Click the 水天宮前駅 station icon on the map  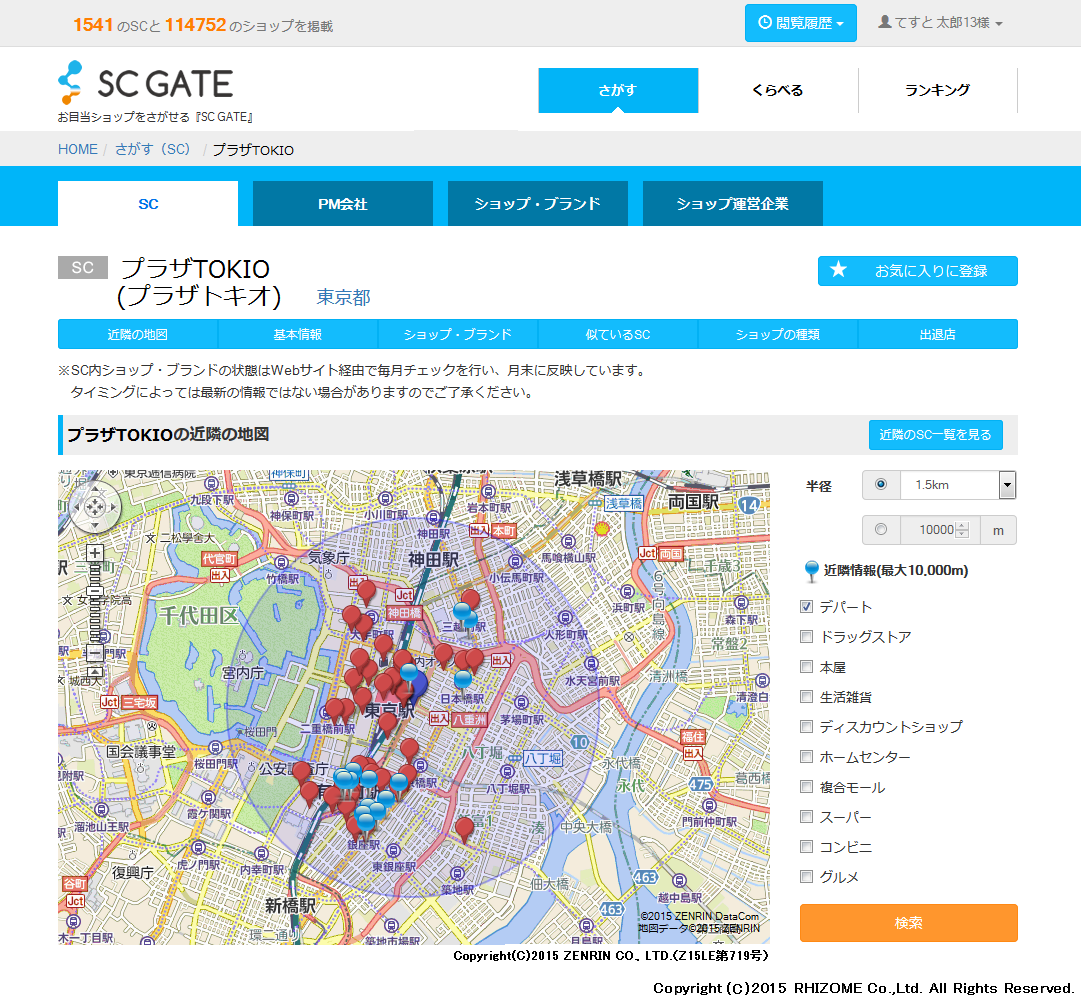click(x=591, y=663)
